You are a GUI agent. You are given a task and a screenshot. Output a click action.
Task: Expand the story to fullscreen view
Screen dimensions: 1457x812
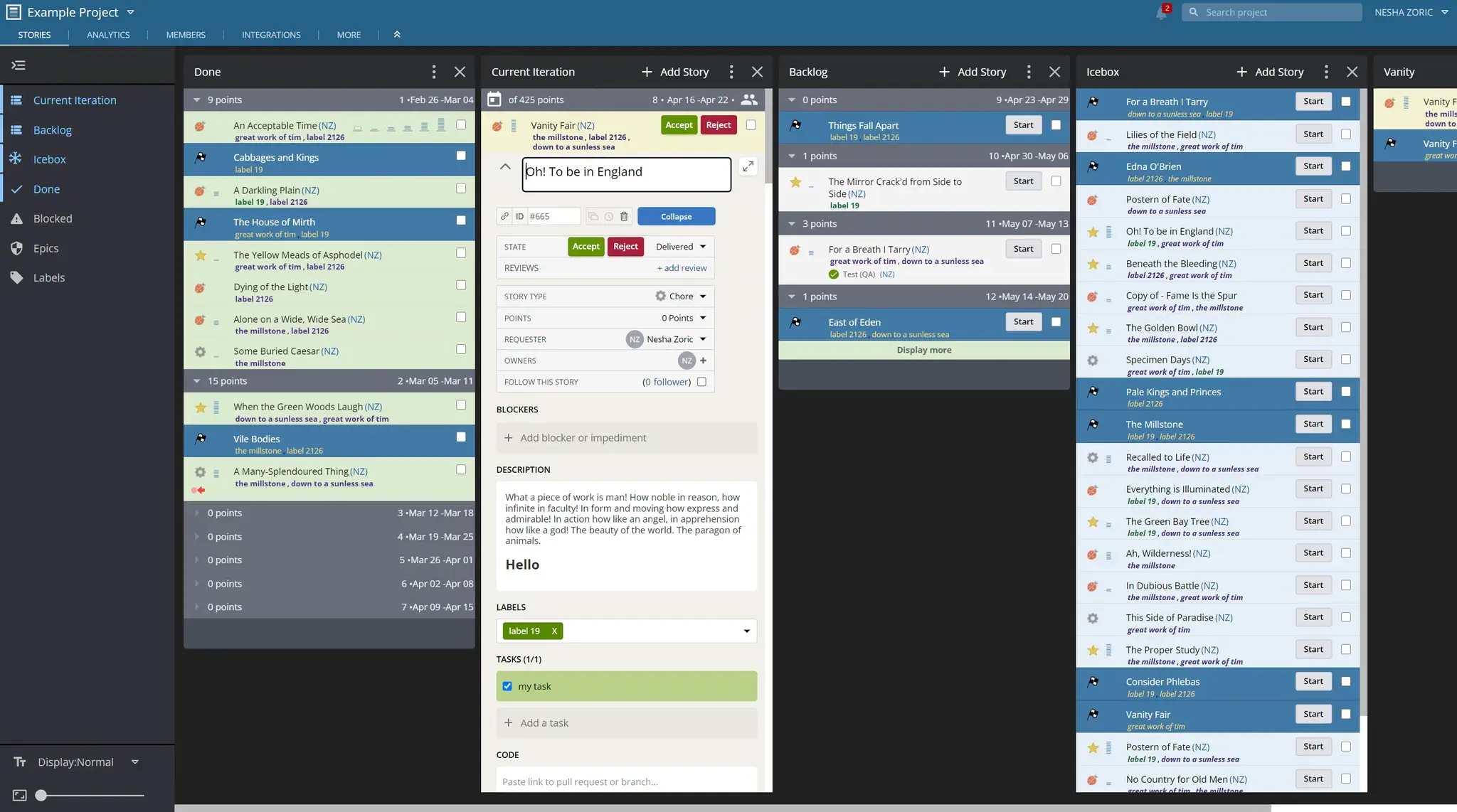[x=748, y=166]
